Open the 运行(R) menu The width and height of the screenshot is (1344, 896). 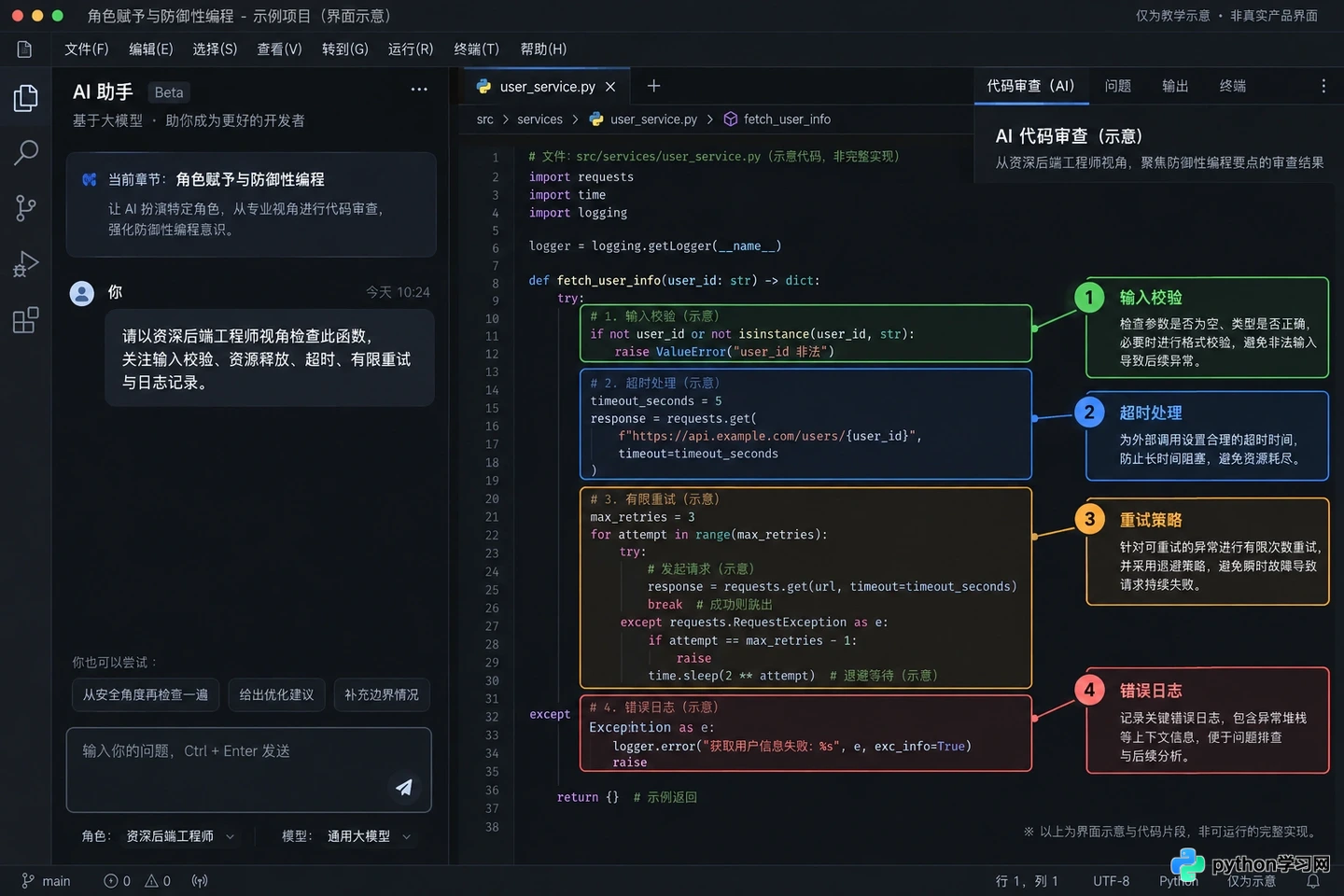click(x=411, y=49)
